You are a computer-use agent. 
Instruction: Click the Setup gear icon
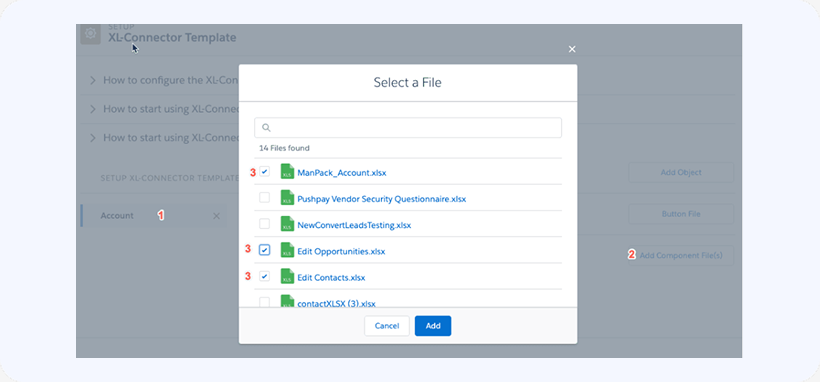pos(90,34)
